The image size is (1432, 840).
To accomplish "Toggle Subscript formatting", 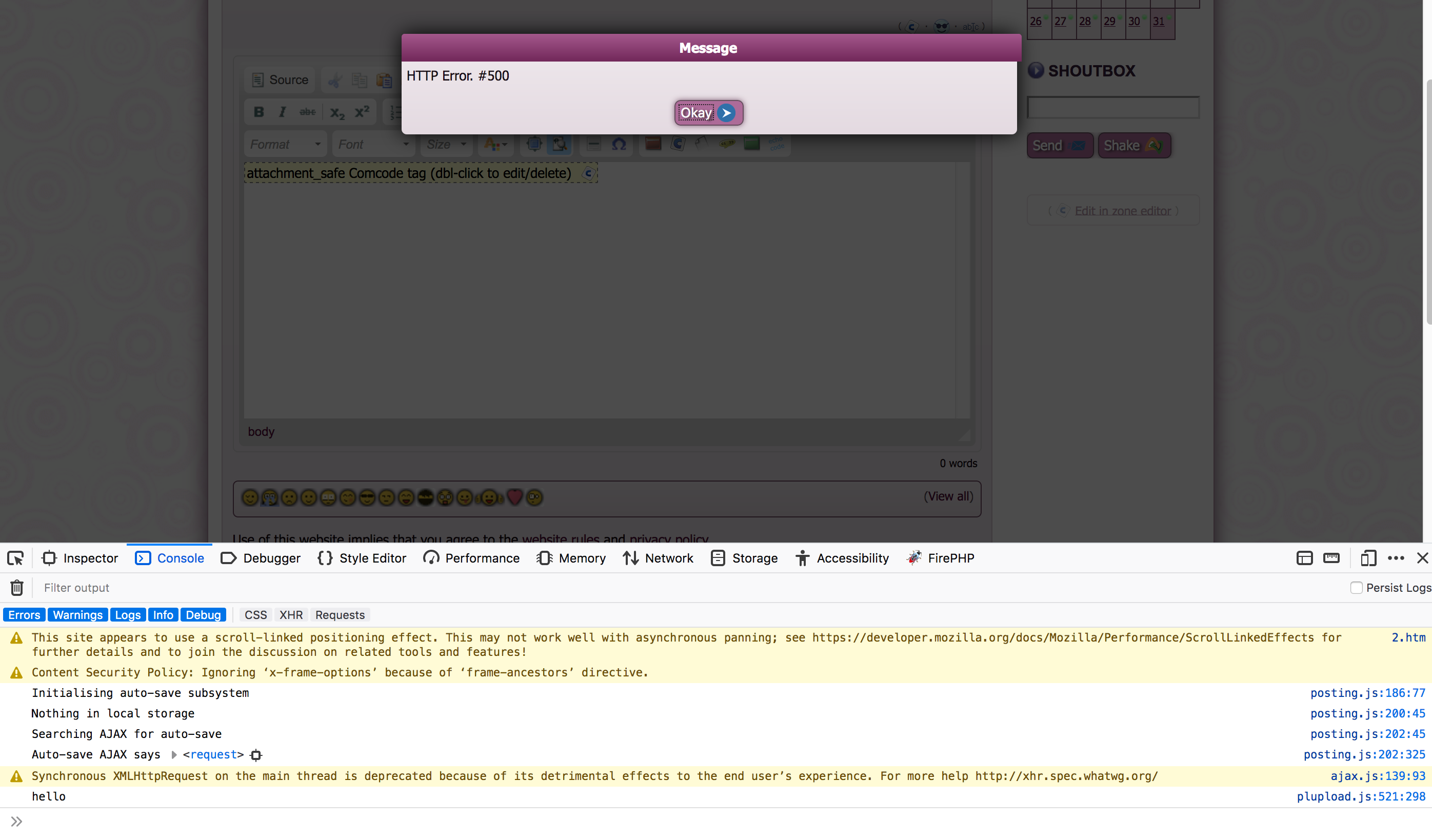I will 337,112.
